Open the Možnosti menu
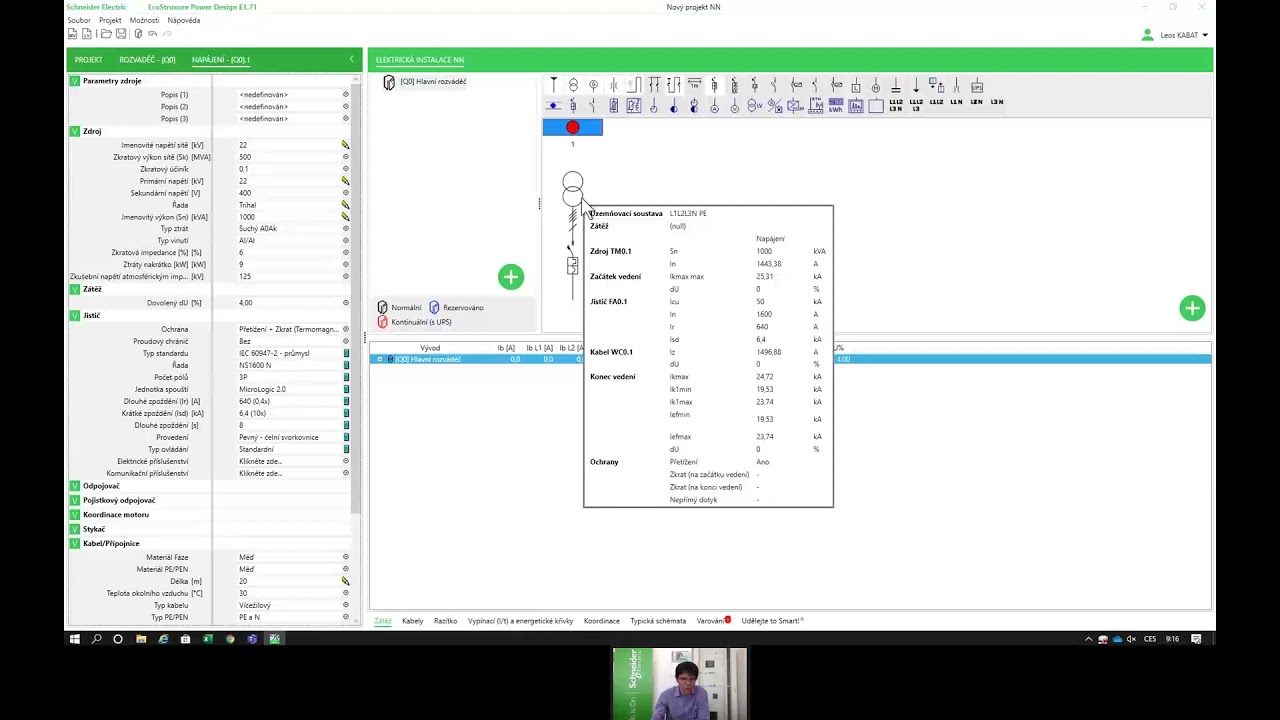 [x=144, y=20]
